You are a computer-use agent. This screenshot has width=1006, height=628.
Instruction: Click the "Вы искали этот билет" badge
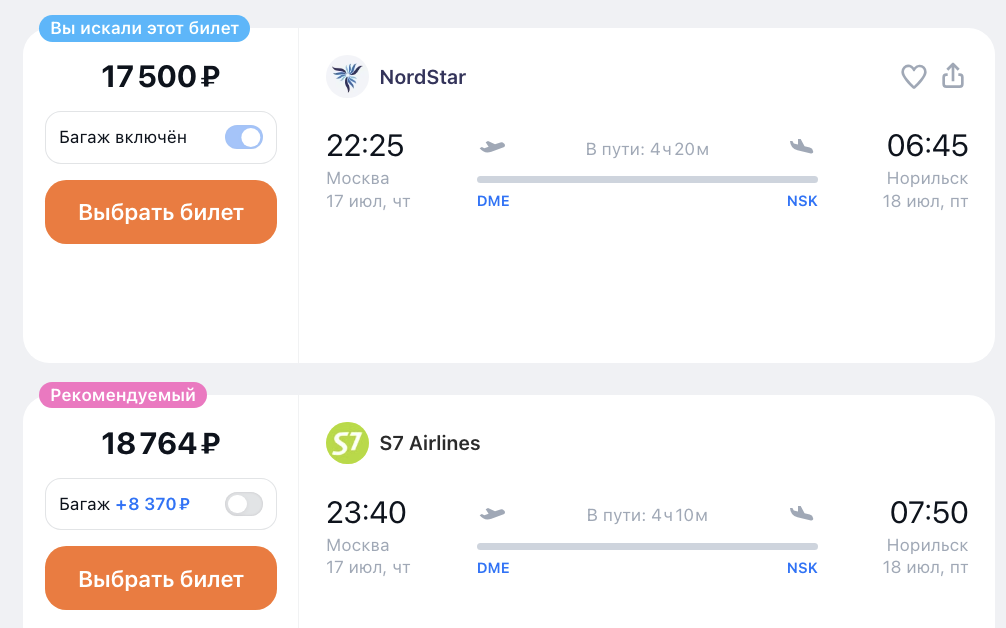point(144,28)
